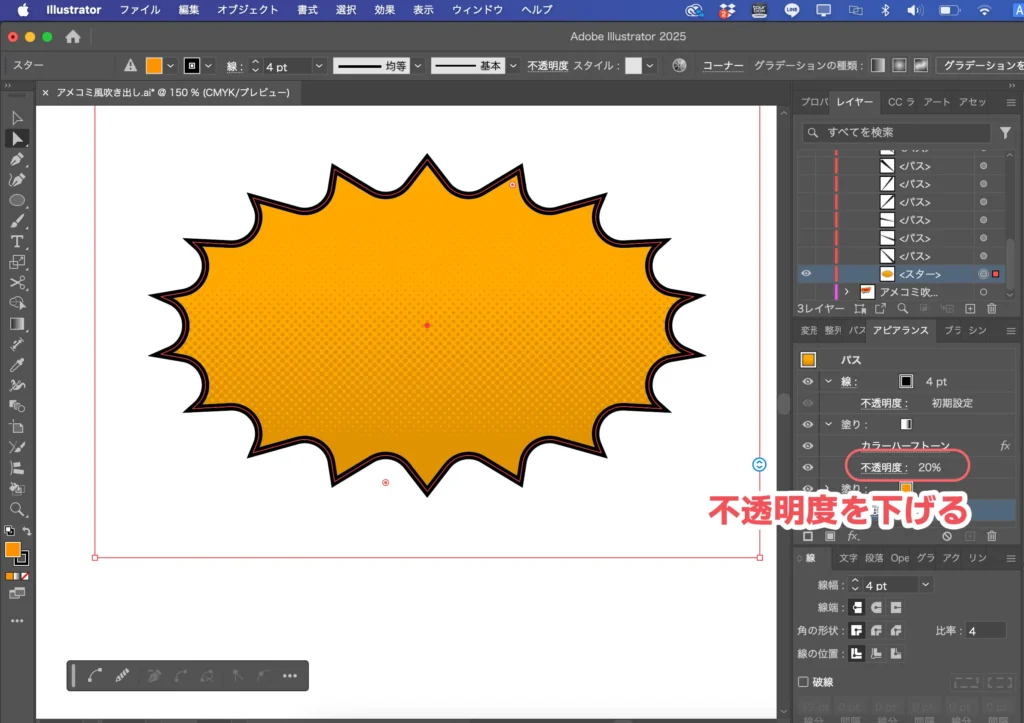
Task: Hide the スター layer with eye icon
Action: [x=807, y=274]
